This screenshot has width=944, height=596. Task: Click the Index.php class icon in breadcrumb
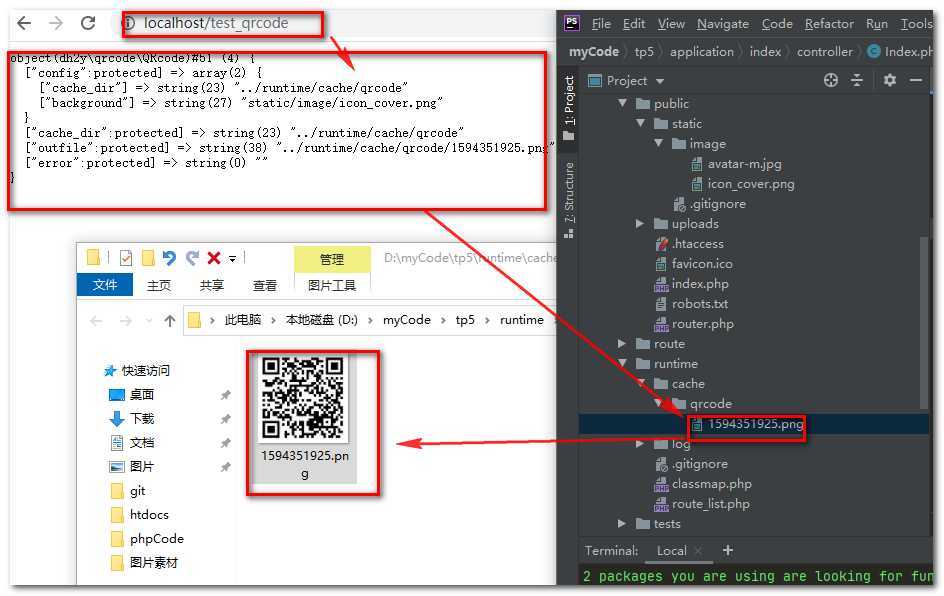874,52
